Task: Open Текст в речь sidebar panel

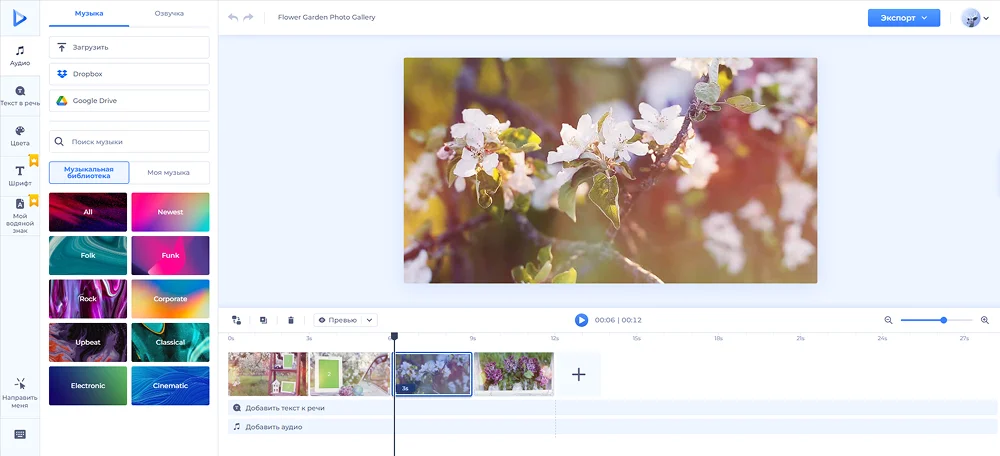Action: [x=20, y=96]
